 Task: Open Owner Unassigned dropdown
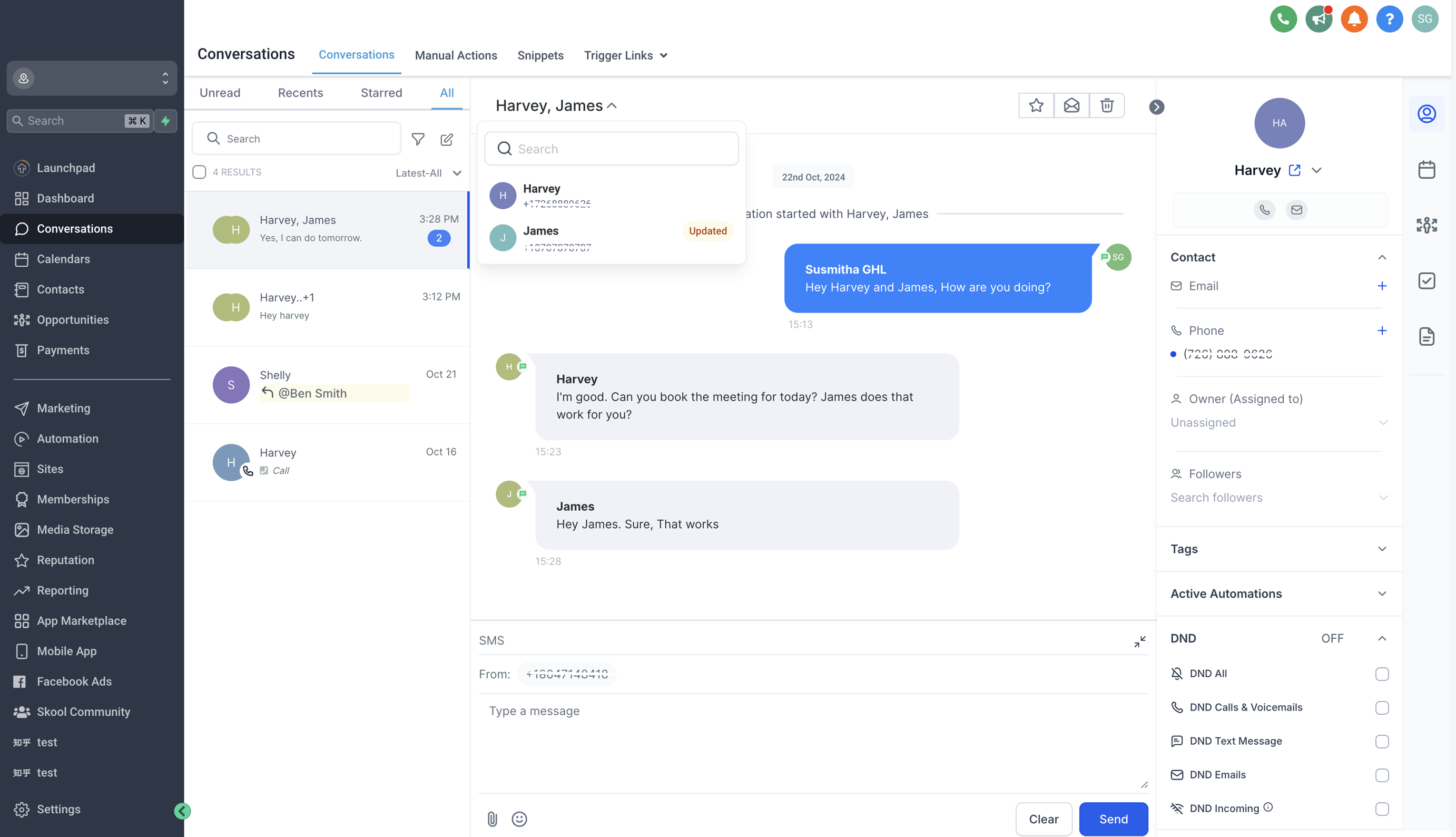pyautogui.click(x=1278, y=423)
